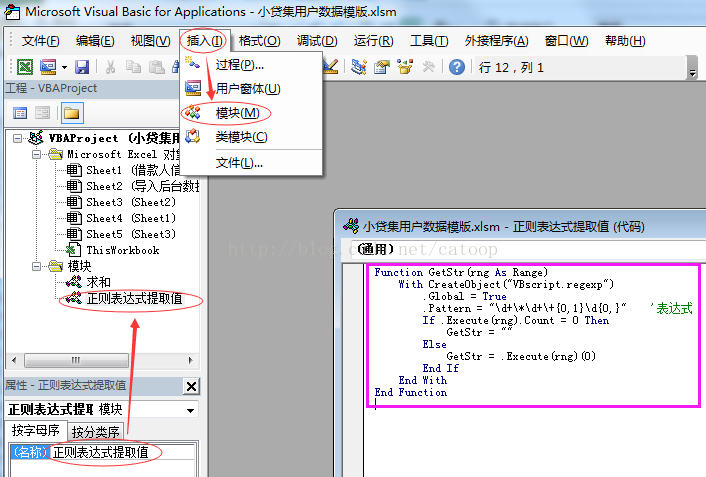Click the End Function code line
Screen dimensions: 706x477
coord(411,392)
